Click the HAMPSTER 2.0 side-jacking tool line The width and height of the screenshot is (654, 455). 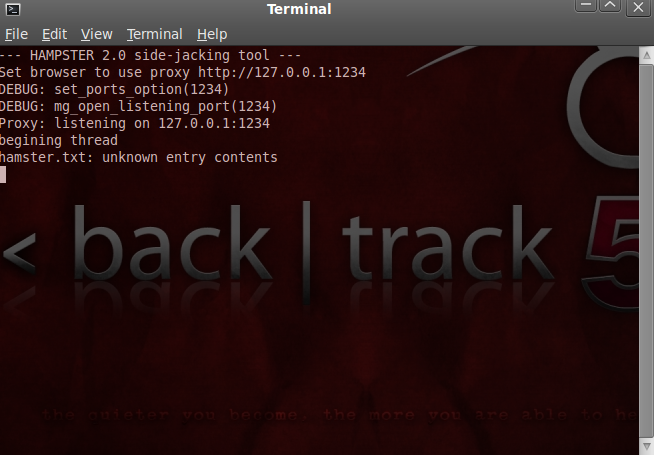[150, 55]
